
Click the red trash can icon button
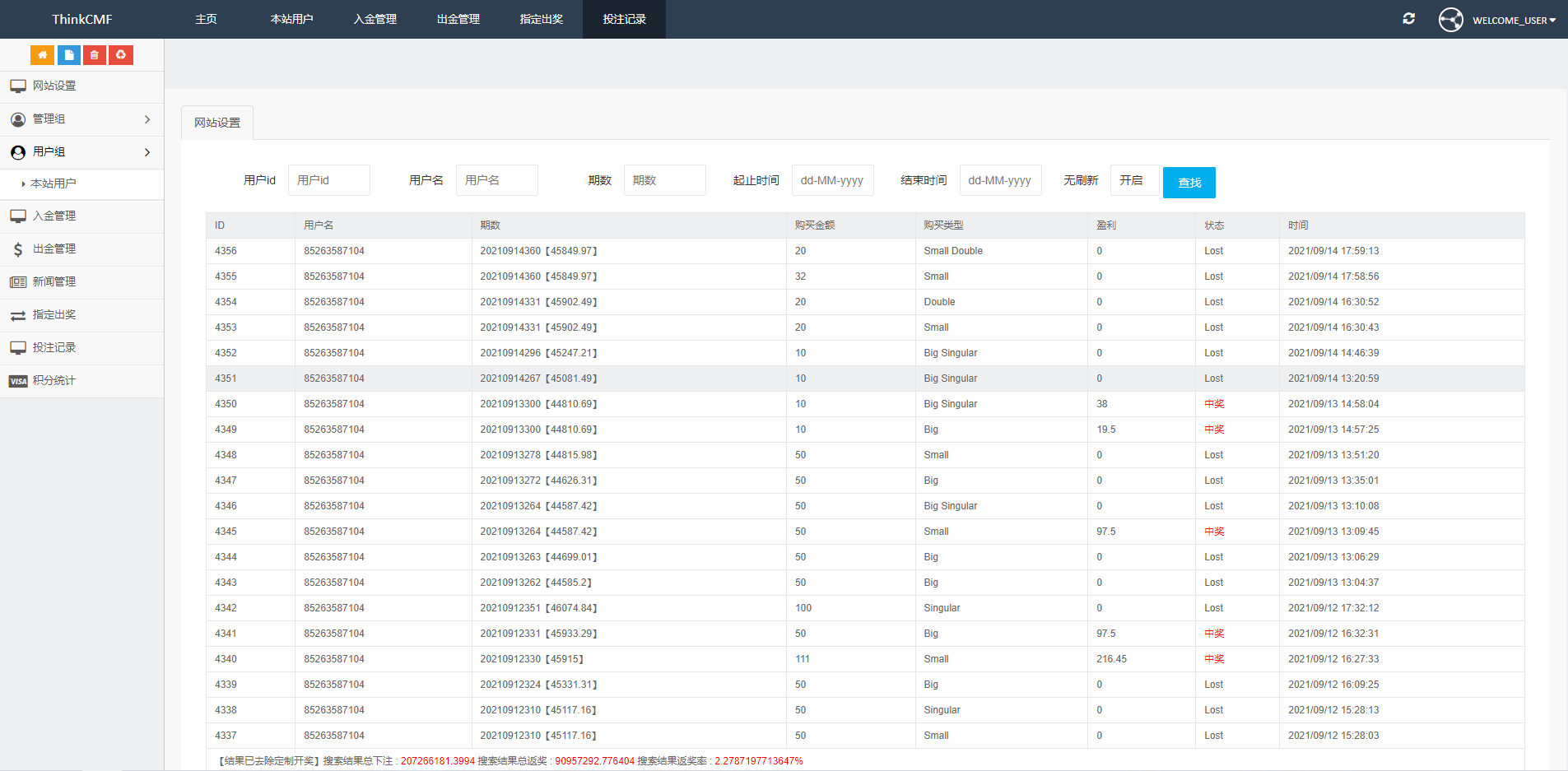click(95, 55)
